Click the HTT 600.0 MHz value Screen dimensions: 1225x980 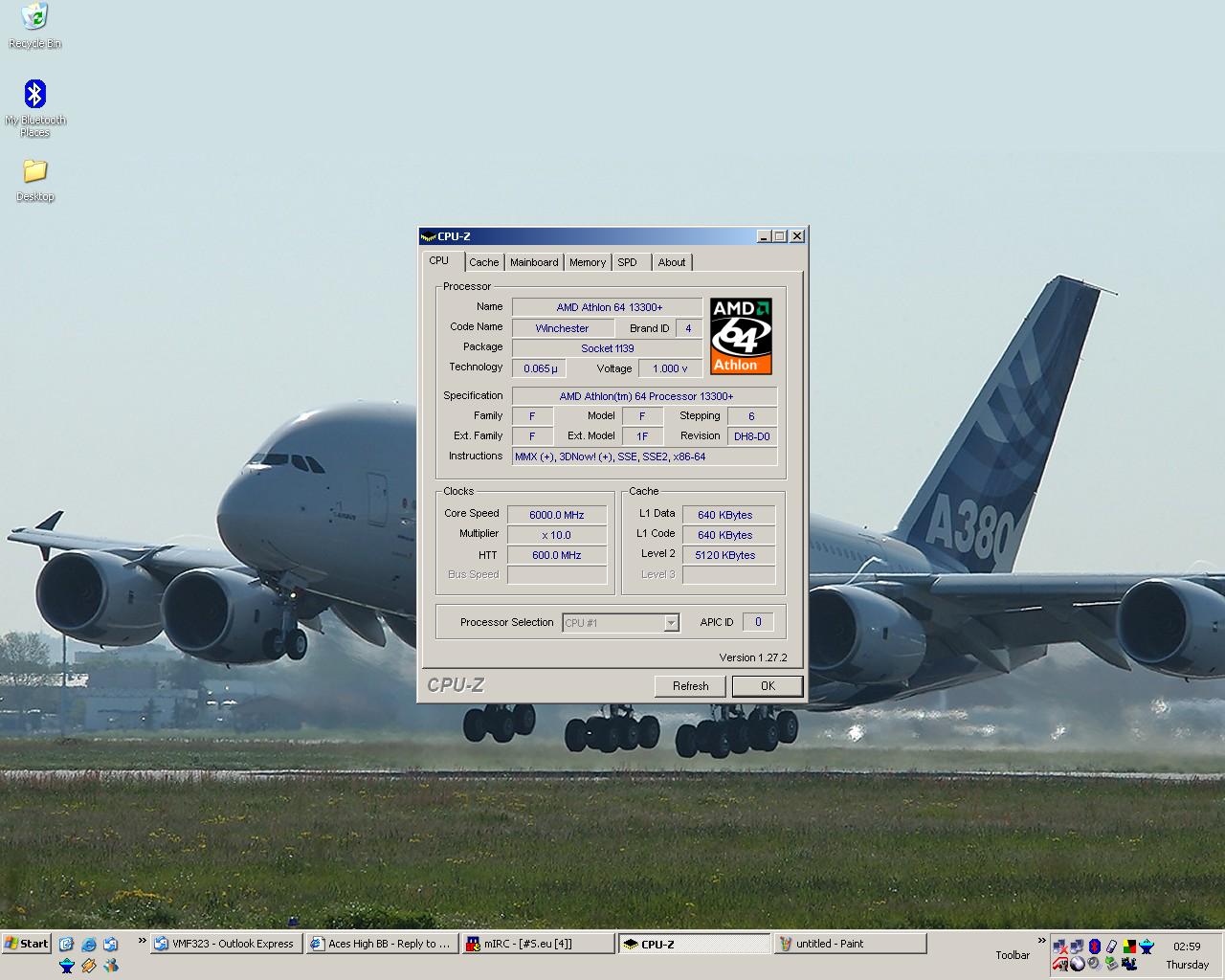coord(557,555)
